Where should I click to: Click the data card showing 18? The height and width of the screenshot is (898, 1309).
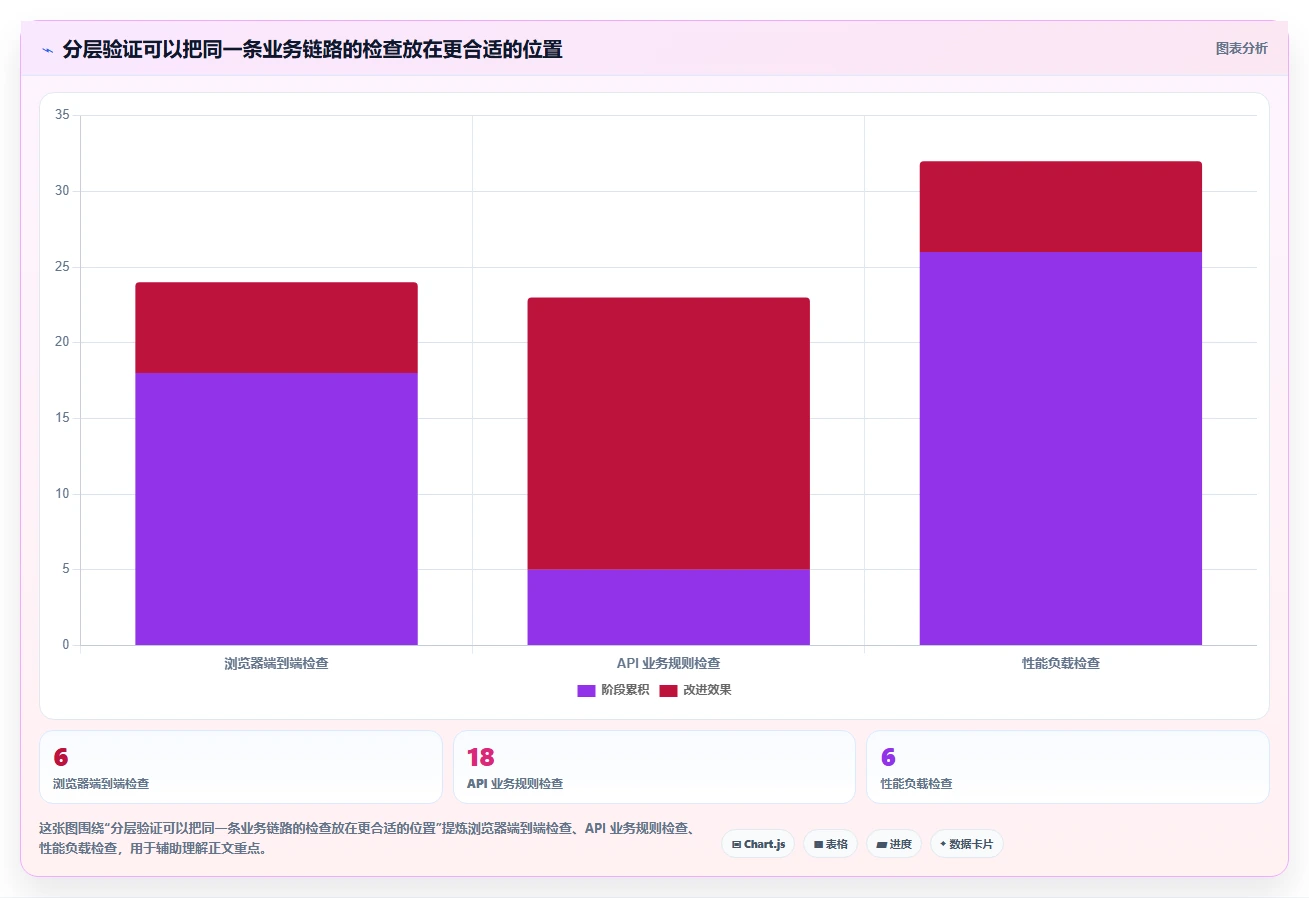pos(654,767)
